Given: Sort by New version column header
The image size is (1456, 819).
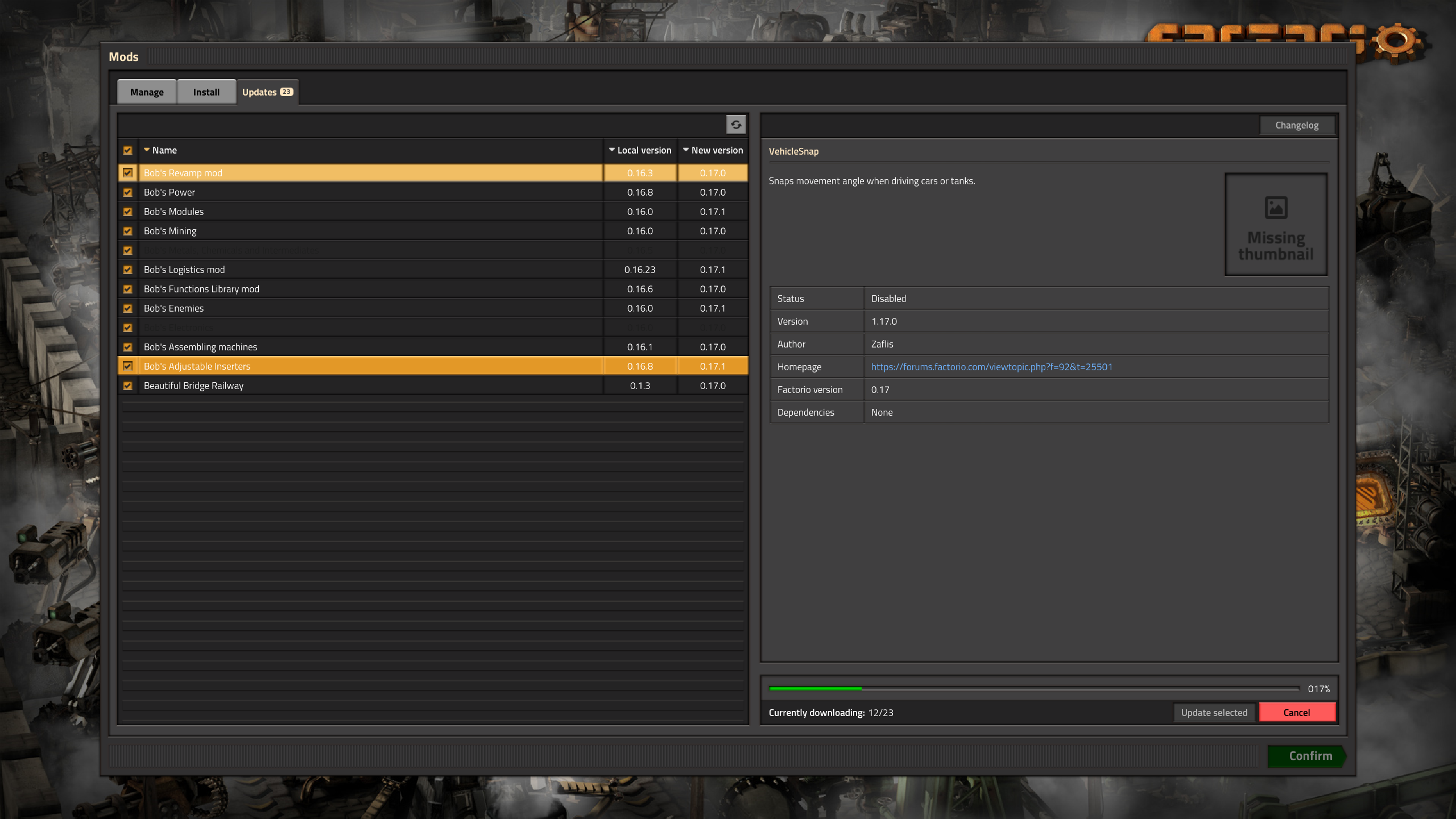Looking at the screenshot, I should click(x=713, y=150).
